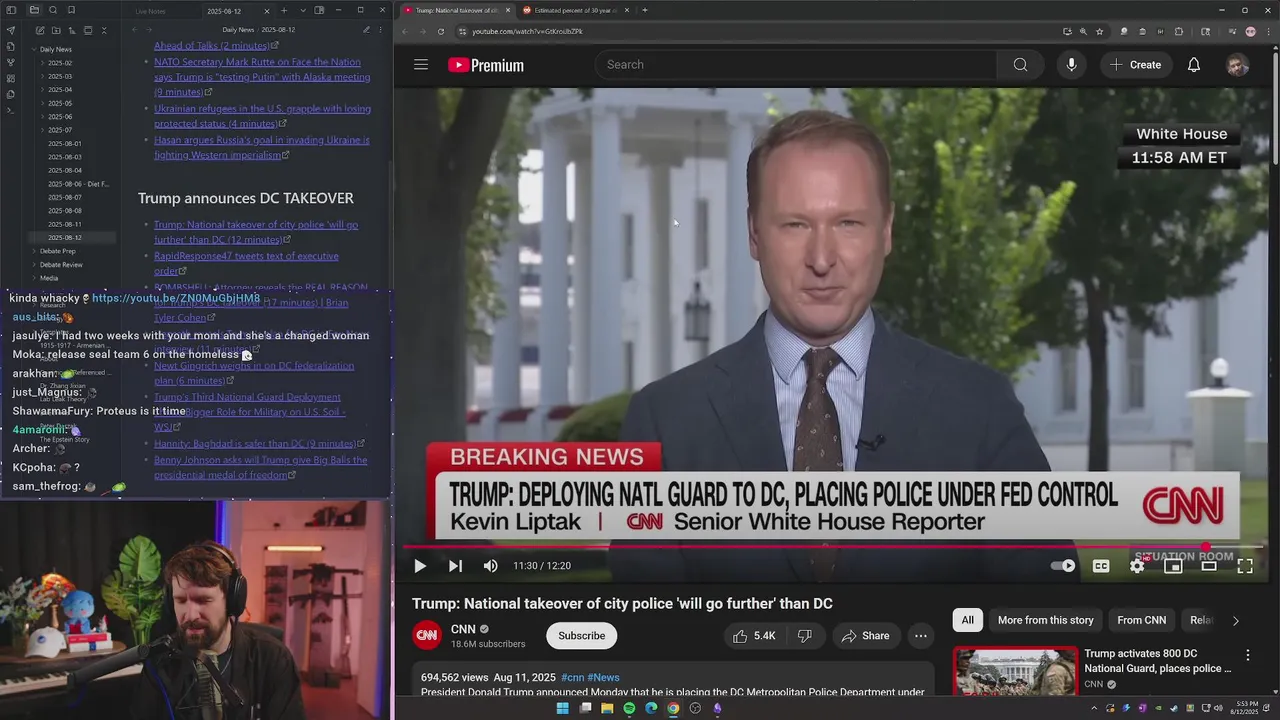Change the Obsidian file sort order

[70, 31]
